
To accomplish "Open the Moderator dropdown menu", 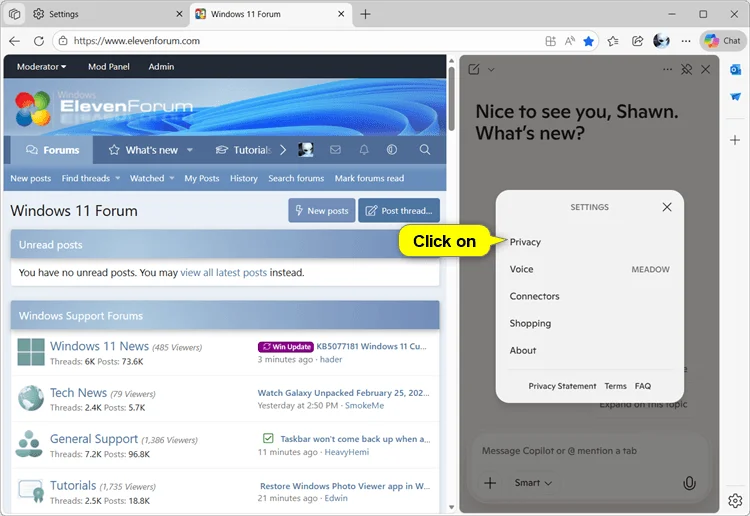I will point(42,67).
